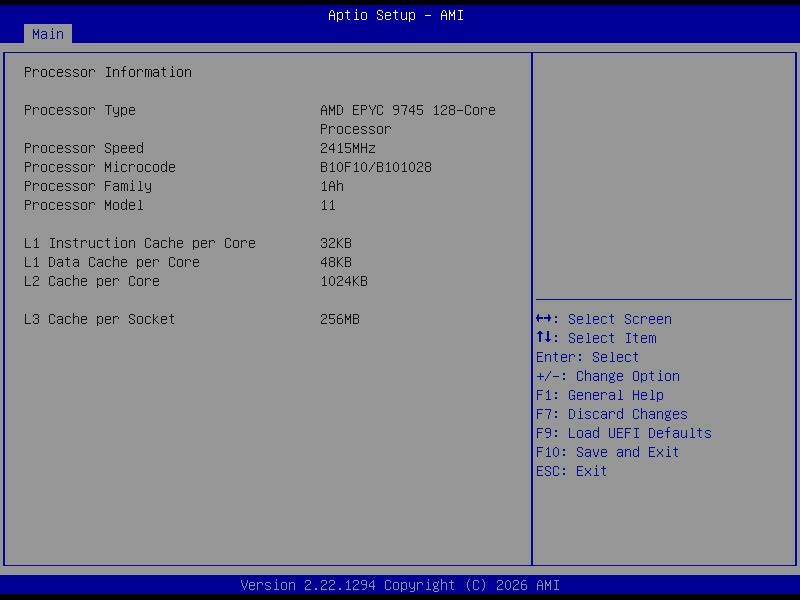800x600 pixels.
Task: Click the B10F10/B101028 microcode value
Action: coord(376,167)
